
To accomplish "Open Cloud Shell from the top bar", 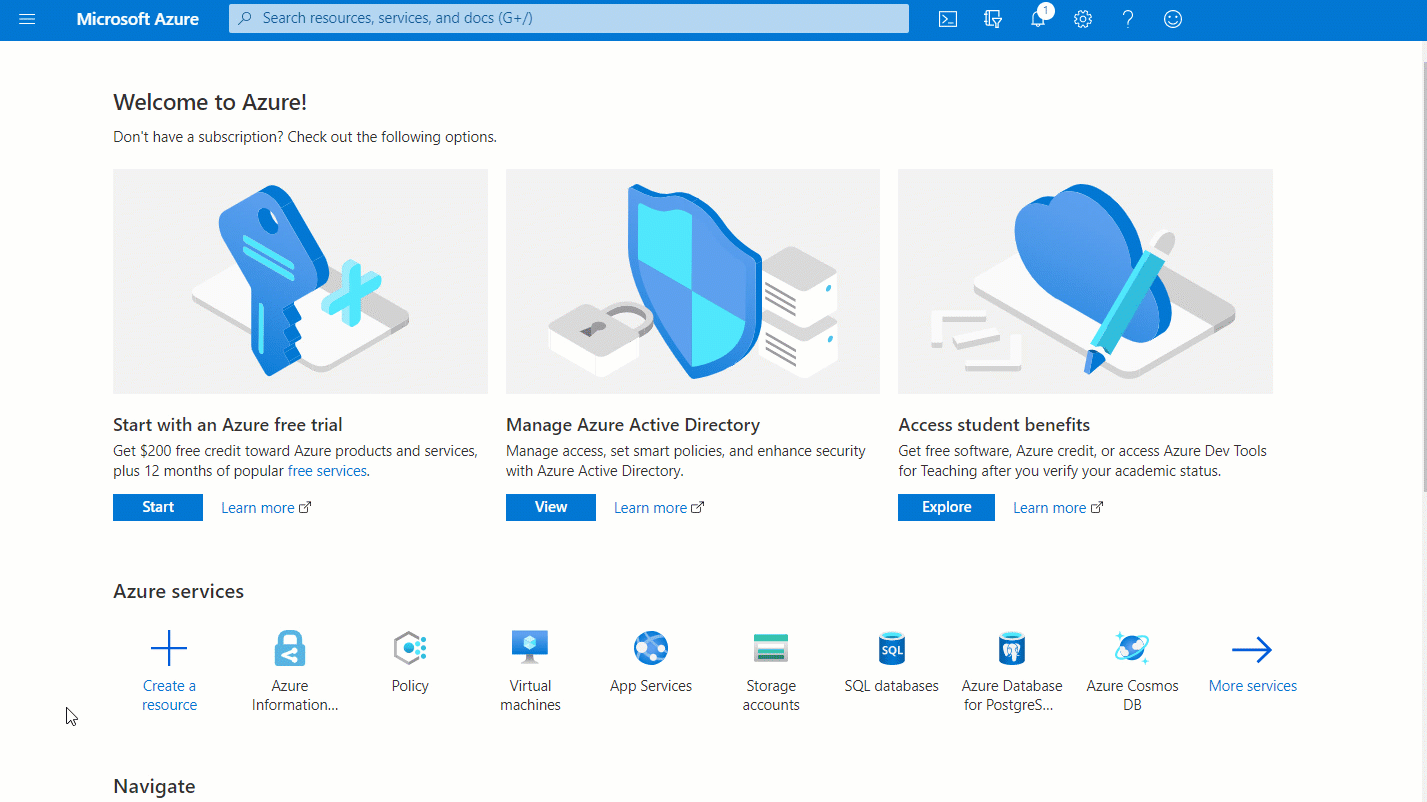I will (948, 19).
